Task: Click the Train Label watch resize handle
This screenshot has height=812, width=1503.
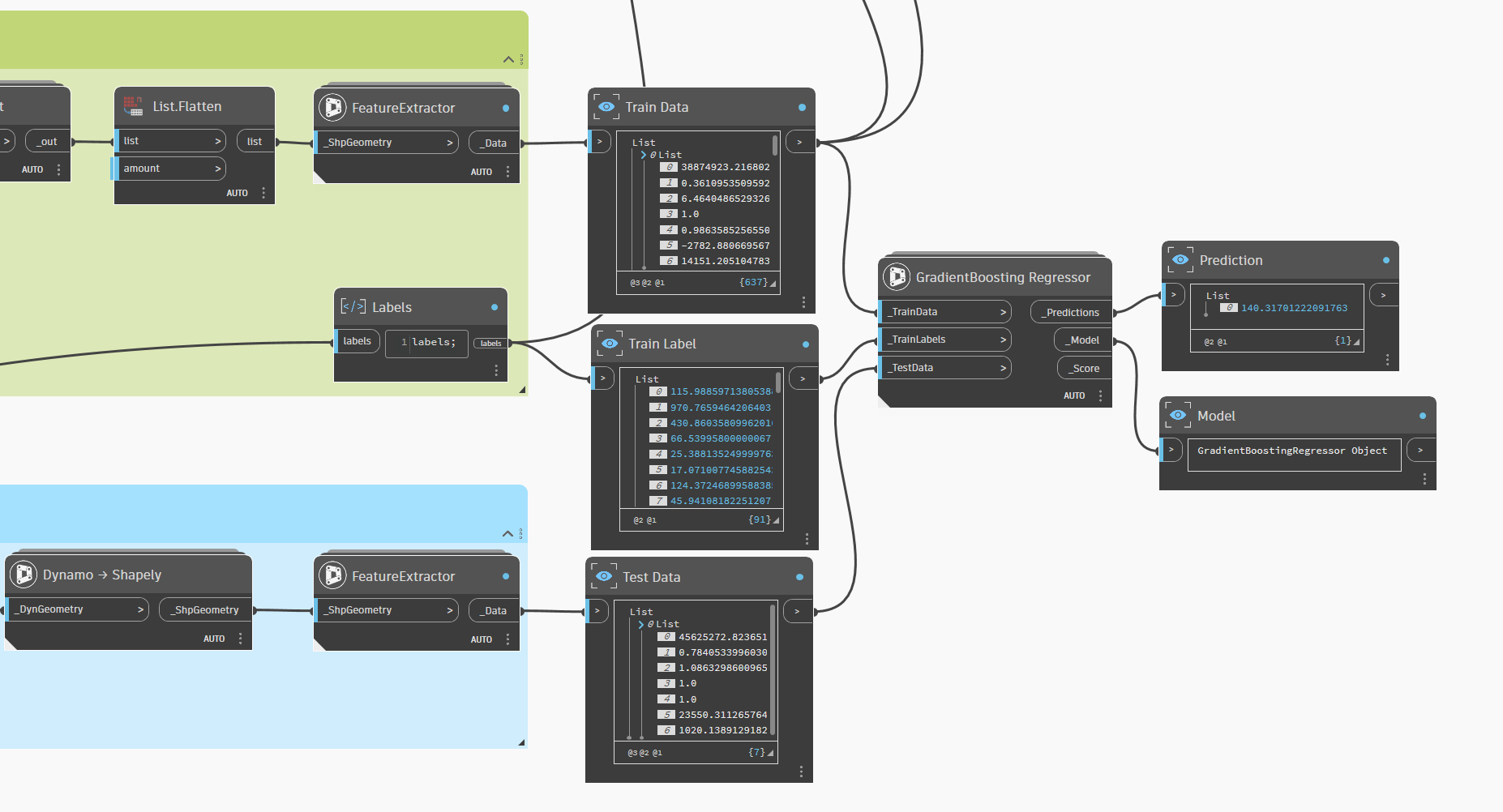Action: click(776, 520)
